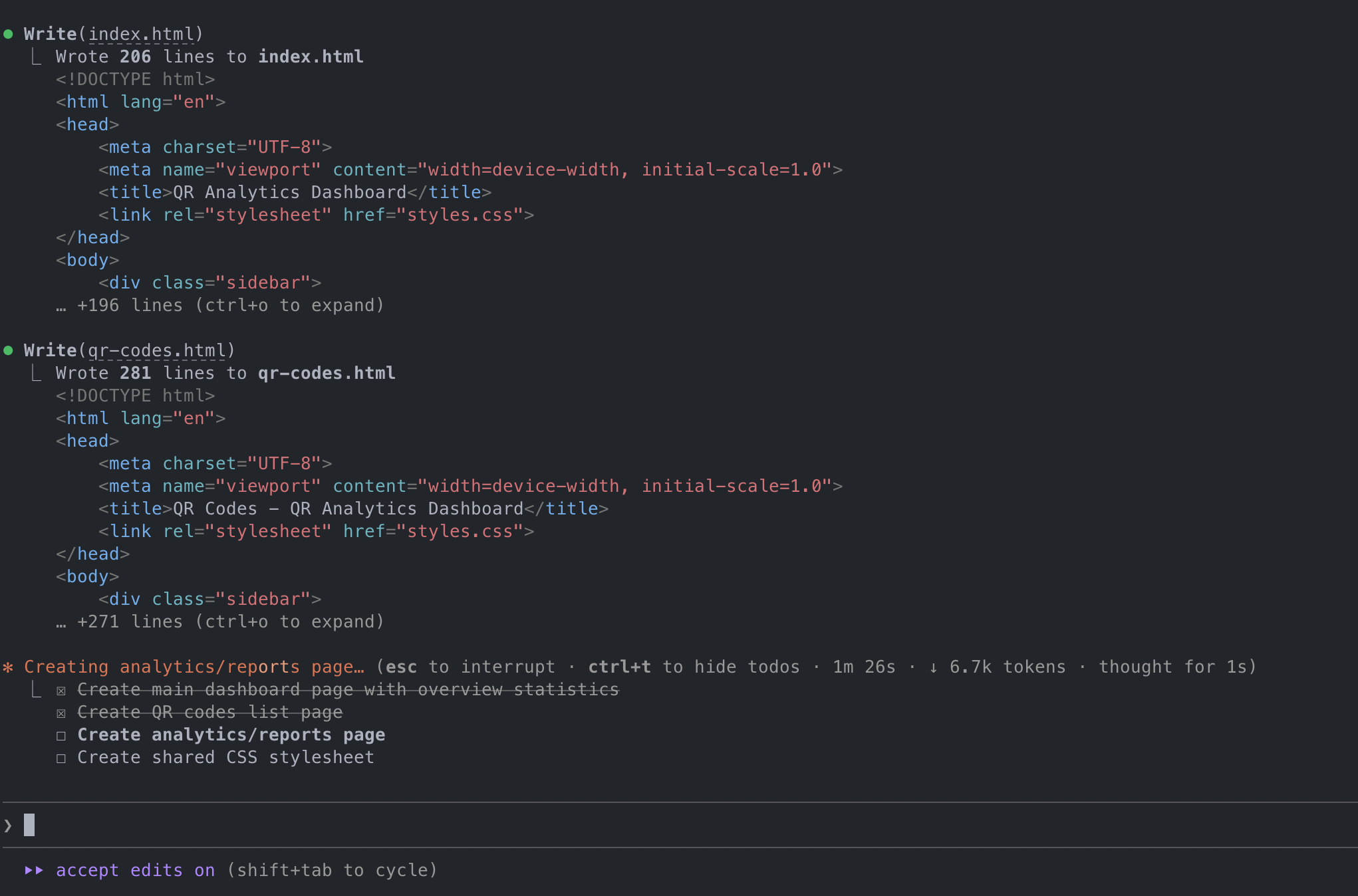Click the ctrl+t to hide todos hint
The width and height of the screenshot is (1358, 896).
694,667
